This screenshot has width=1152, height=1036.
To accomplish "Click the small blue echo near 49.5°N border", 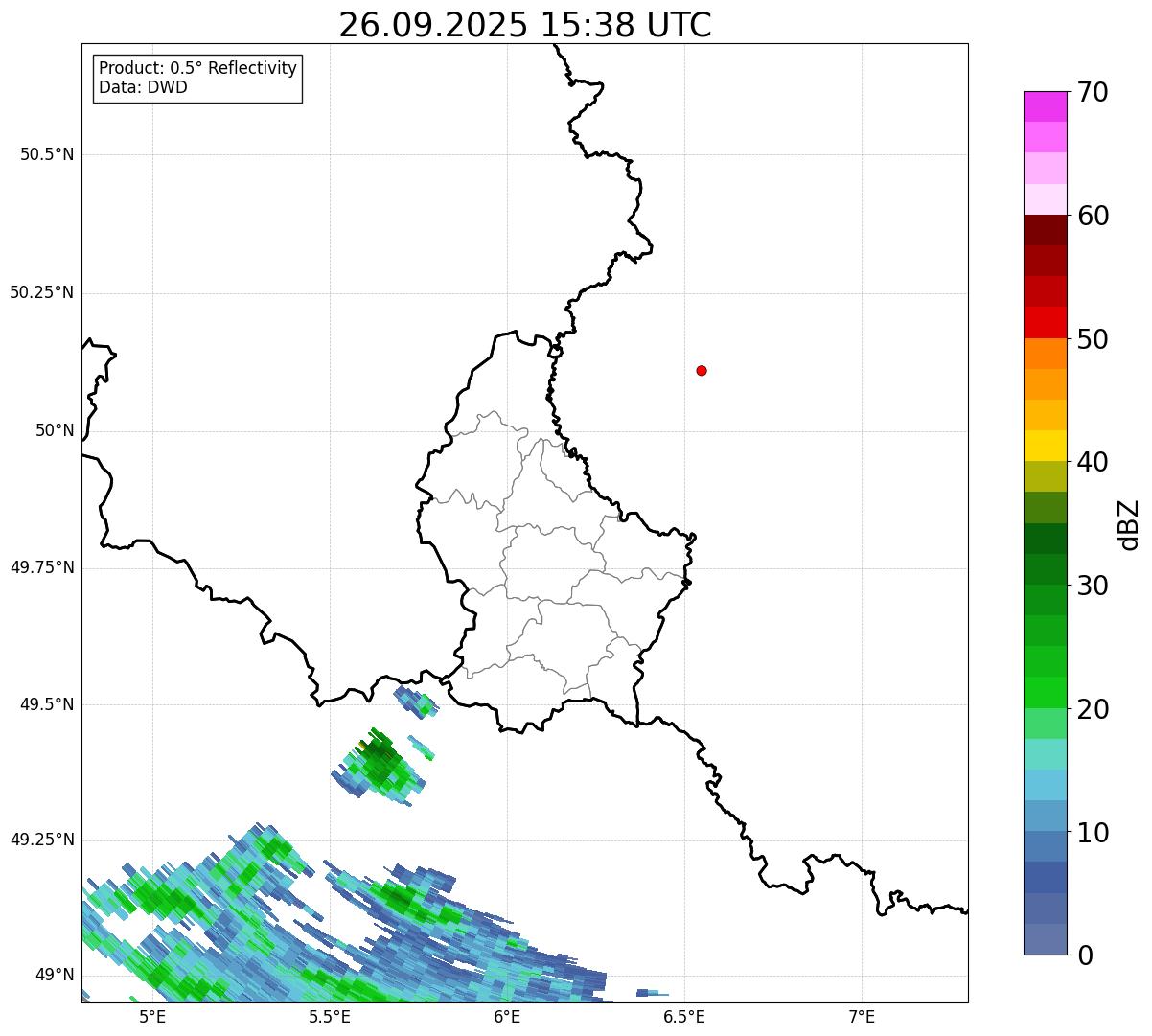I will click(x=417, y=702).
